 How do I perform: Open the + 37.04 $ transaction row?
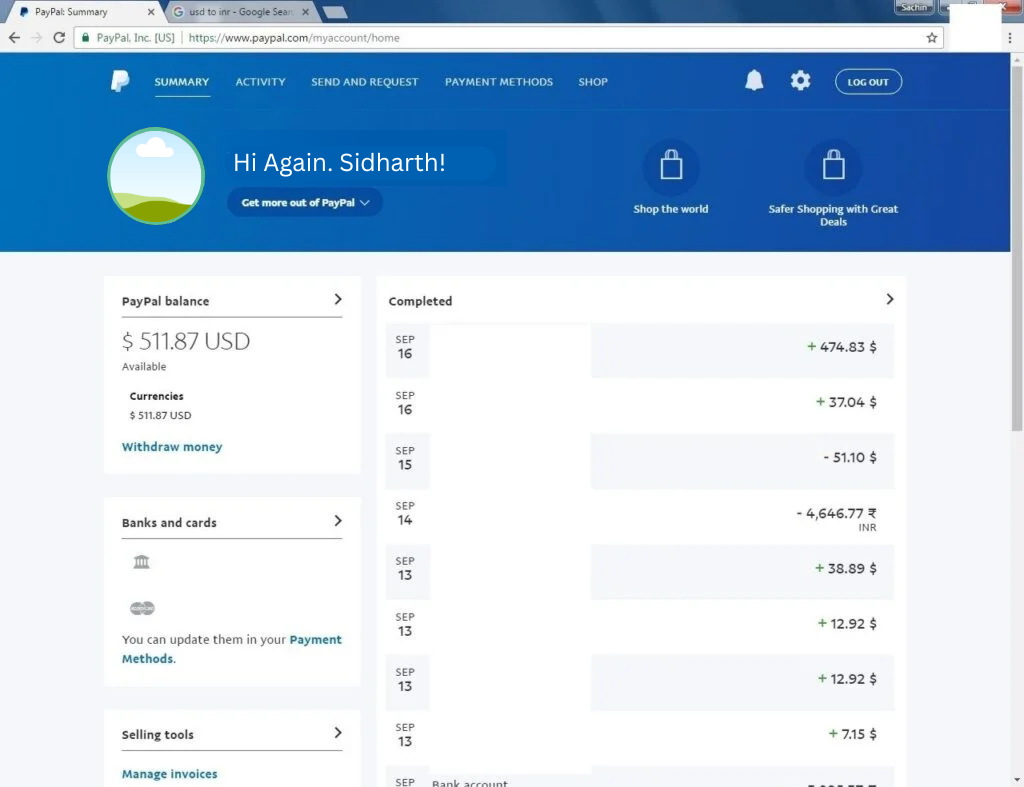pos(640,406)
